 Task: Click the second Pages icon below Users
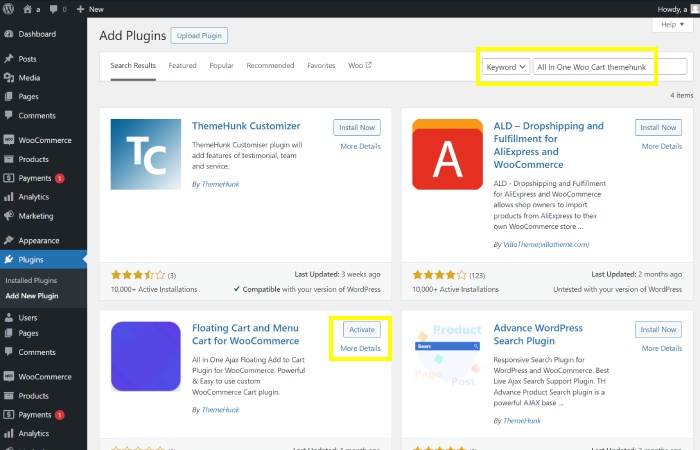pos(8,333)
